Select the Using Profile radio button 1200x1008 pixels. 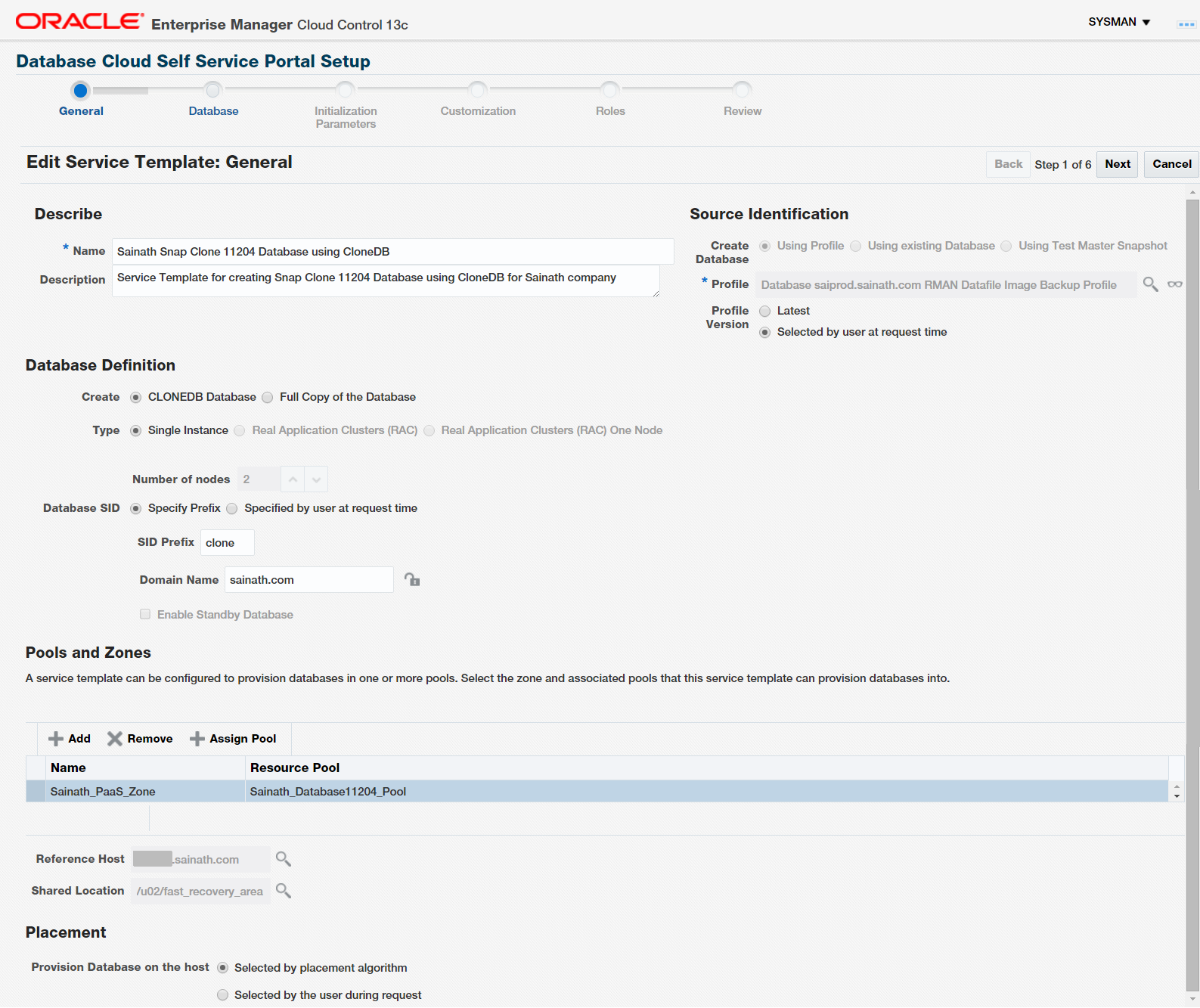pyautogui.click(x=765, y=247)
